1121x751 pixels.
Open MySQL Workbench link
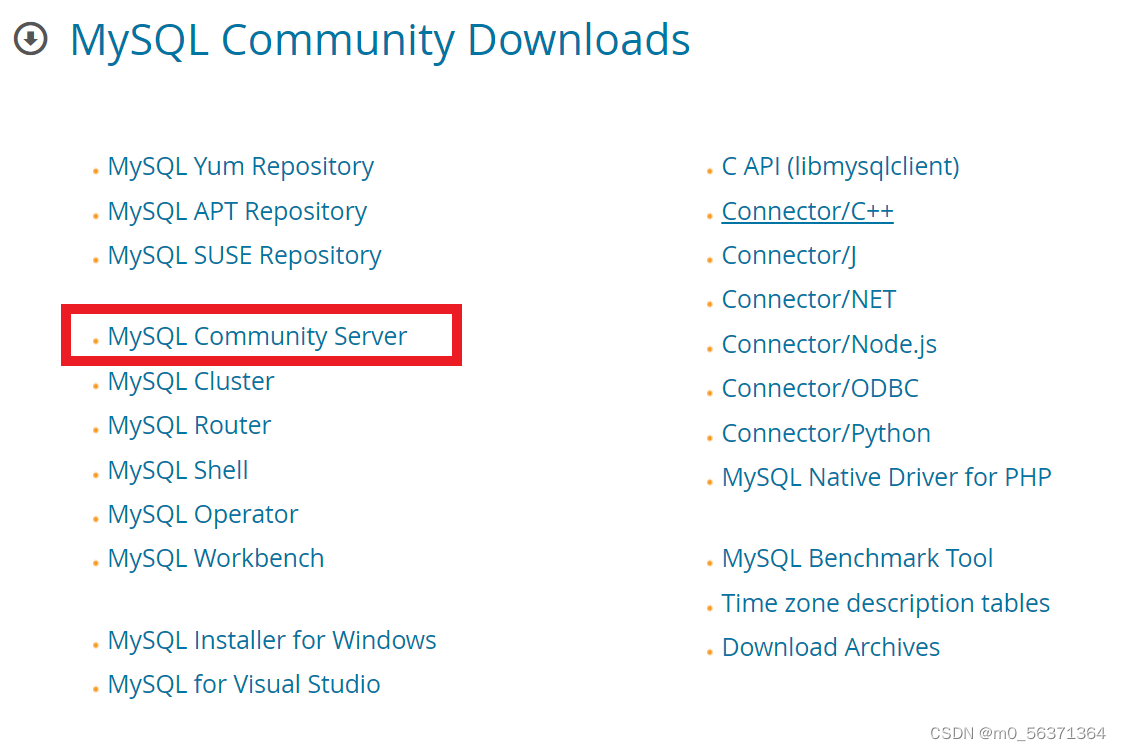pos(215,559)
